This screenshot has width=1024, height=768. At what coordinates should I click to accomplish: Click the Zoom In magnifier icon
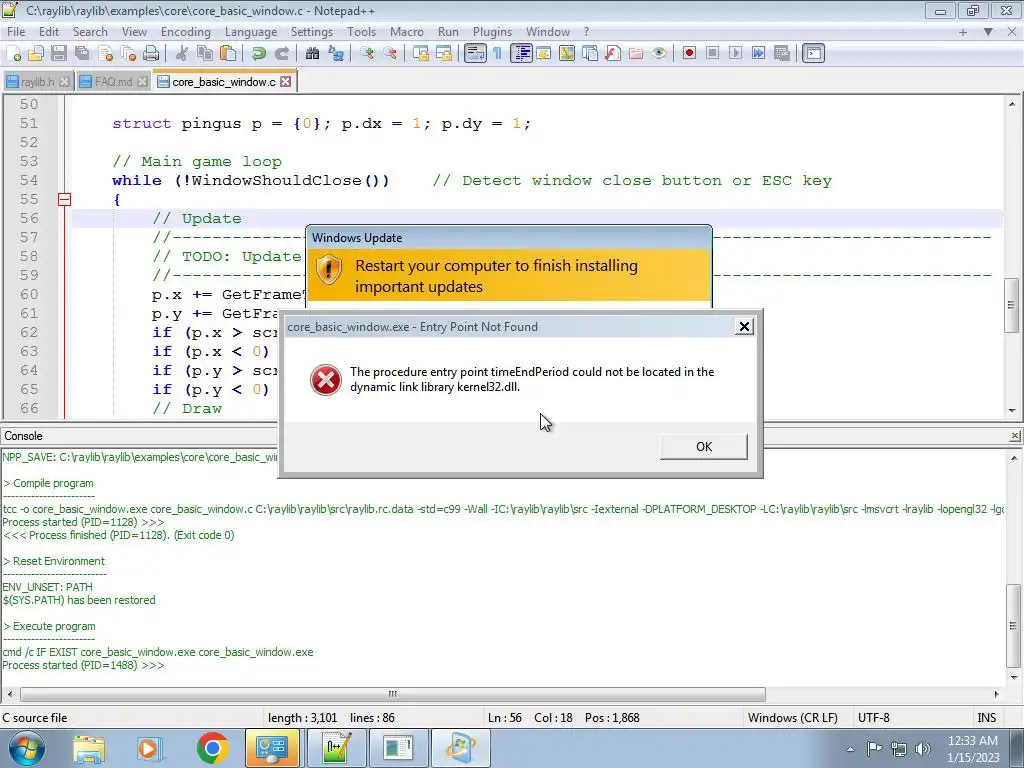point(366,54)
